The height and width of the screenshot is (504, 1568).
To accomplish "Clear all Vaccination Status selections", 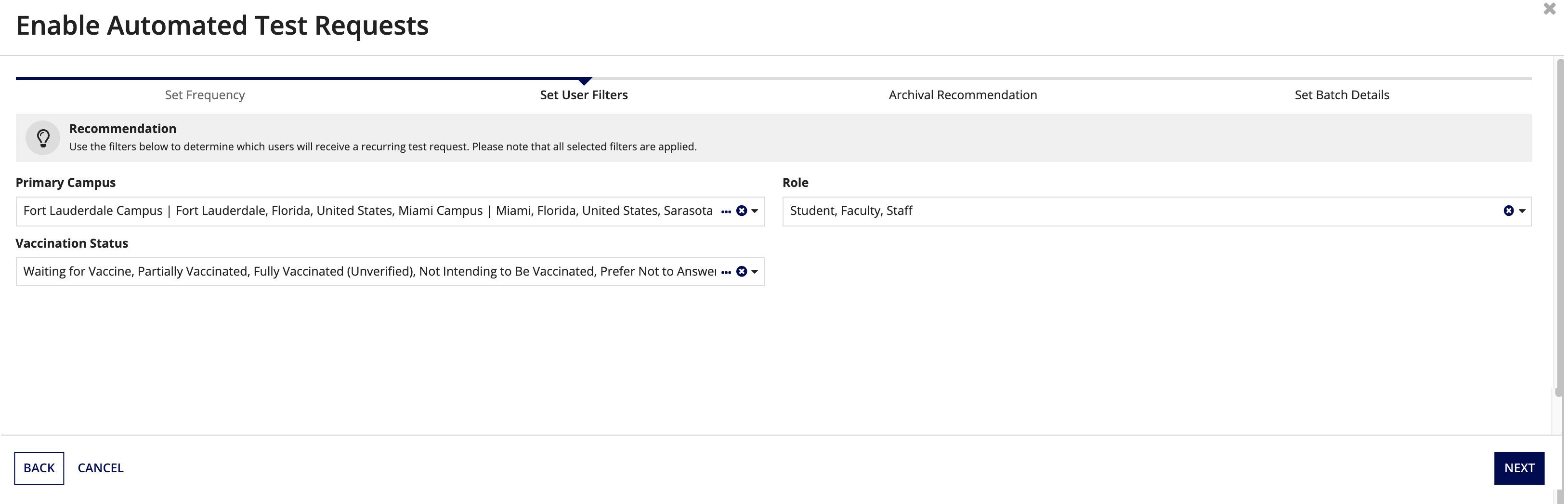I will pos(742,271).
